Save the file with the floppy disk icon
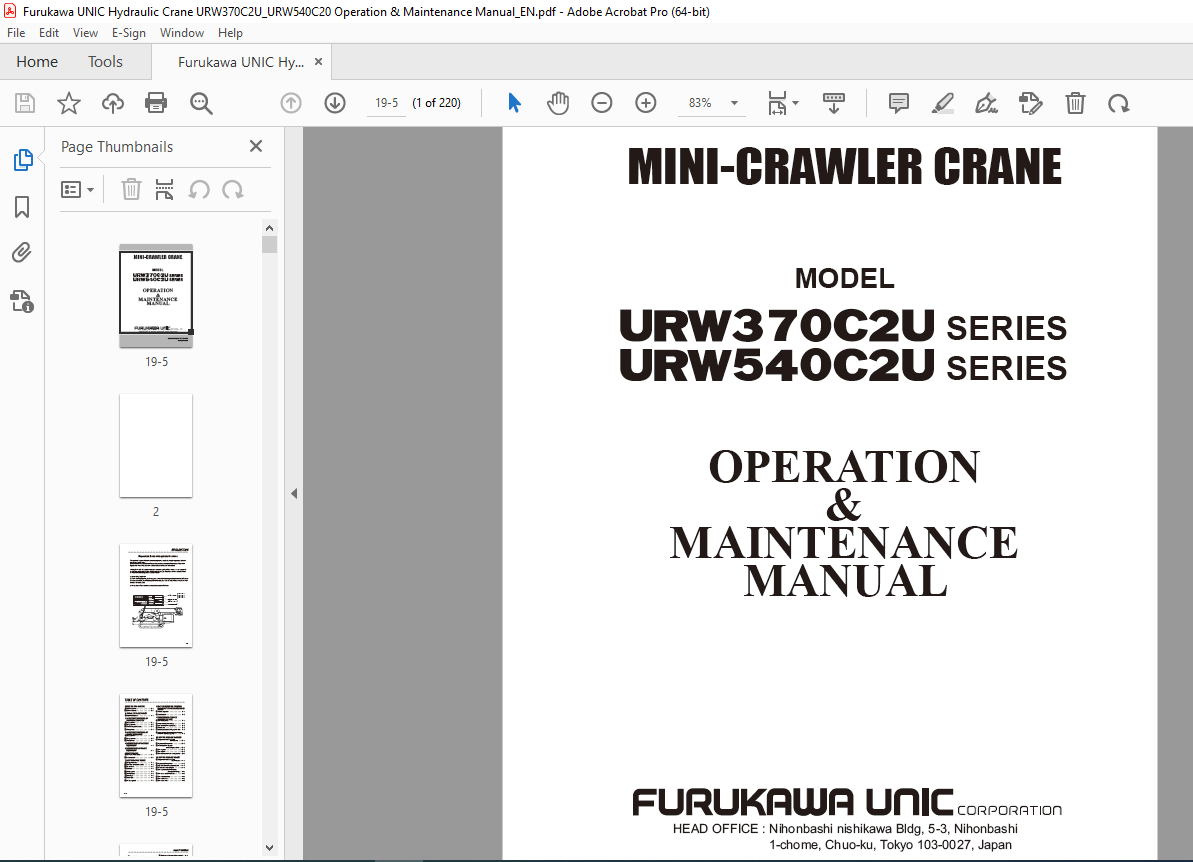 (x=25, y=103)
